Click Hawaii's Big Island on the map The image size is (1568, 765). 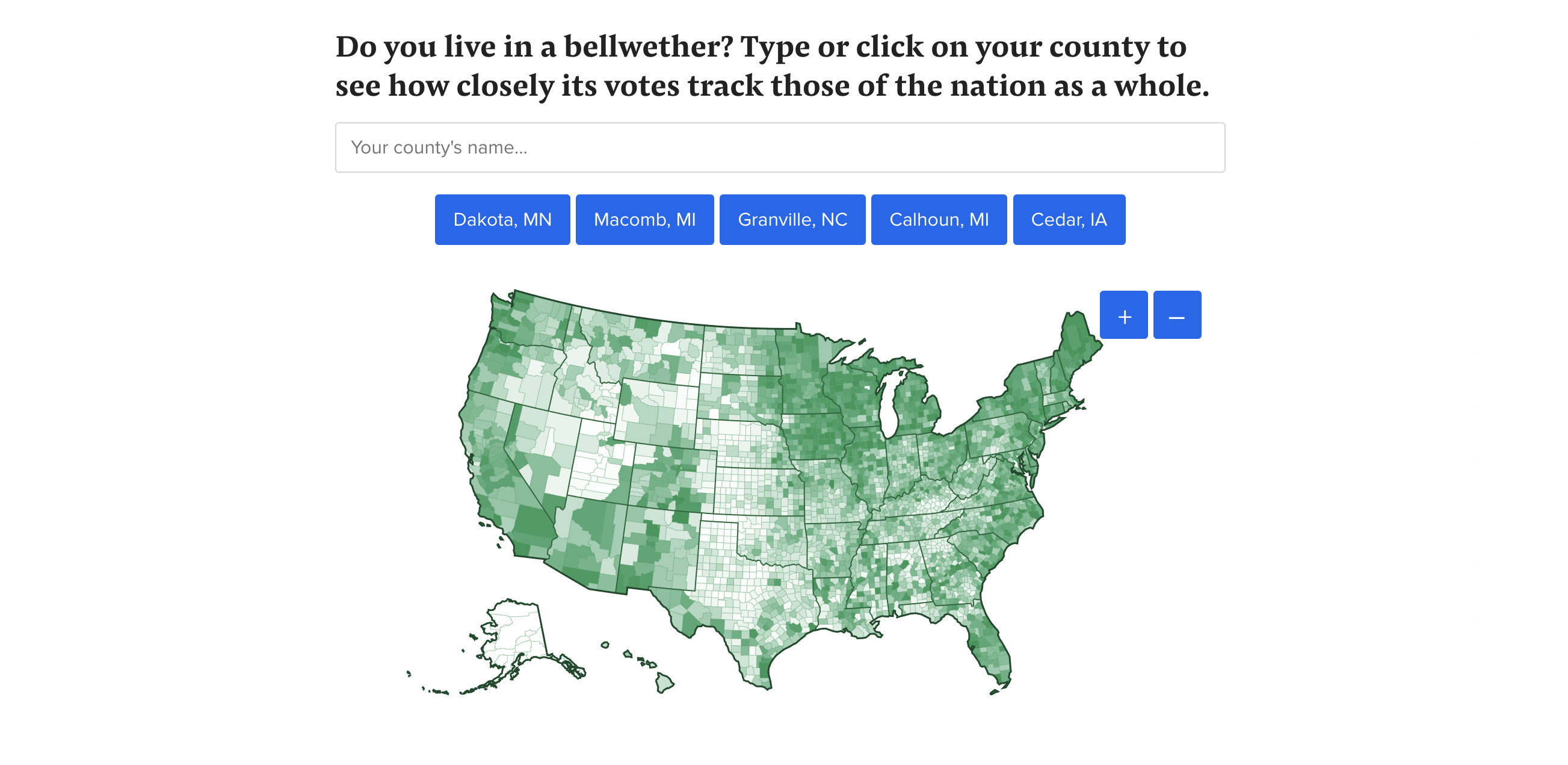pos(664,682)
